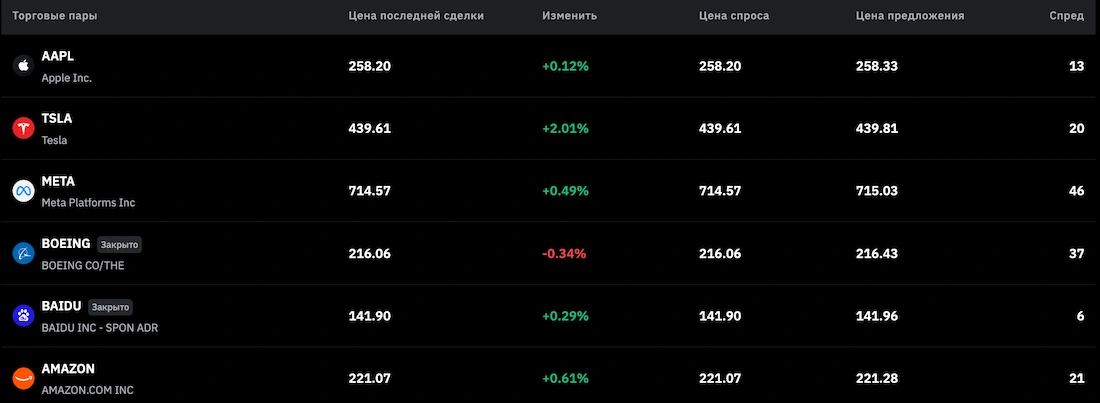Click the 'Цена спроса' column header
This screenshot has width=1100, height=403.
[734, 17]
